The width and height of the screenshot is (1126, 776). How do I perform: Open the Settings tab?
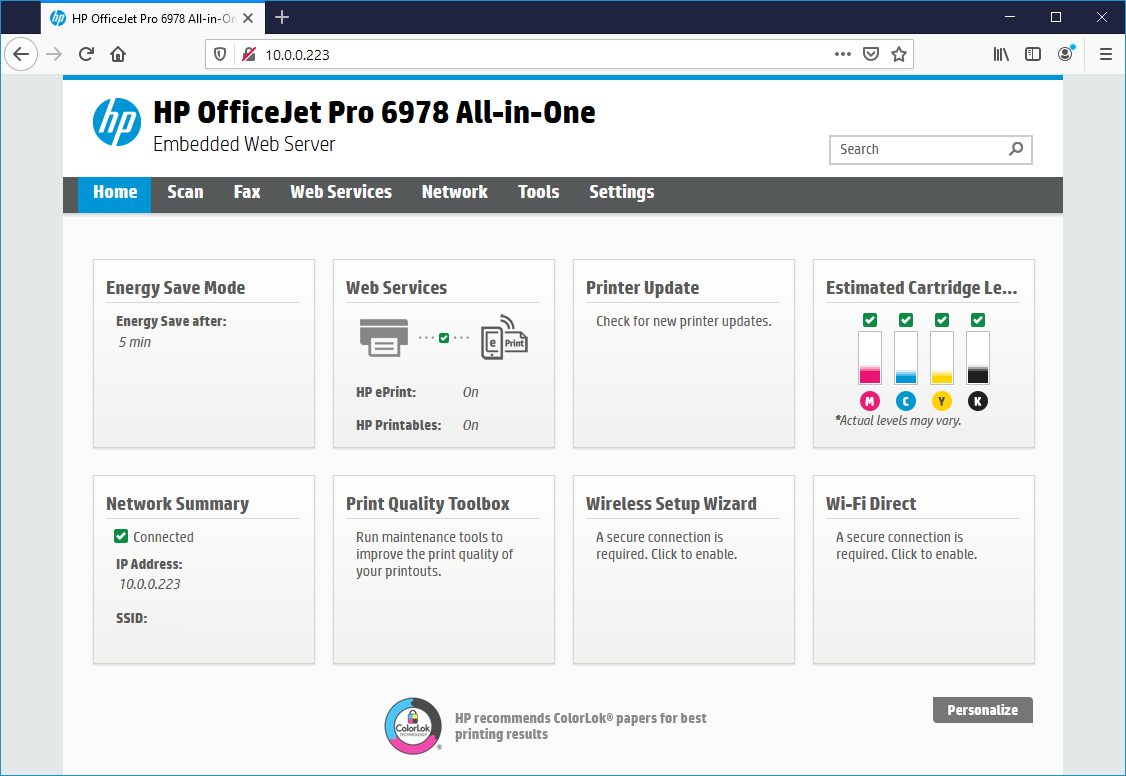click(x=622, y=192)
